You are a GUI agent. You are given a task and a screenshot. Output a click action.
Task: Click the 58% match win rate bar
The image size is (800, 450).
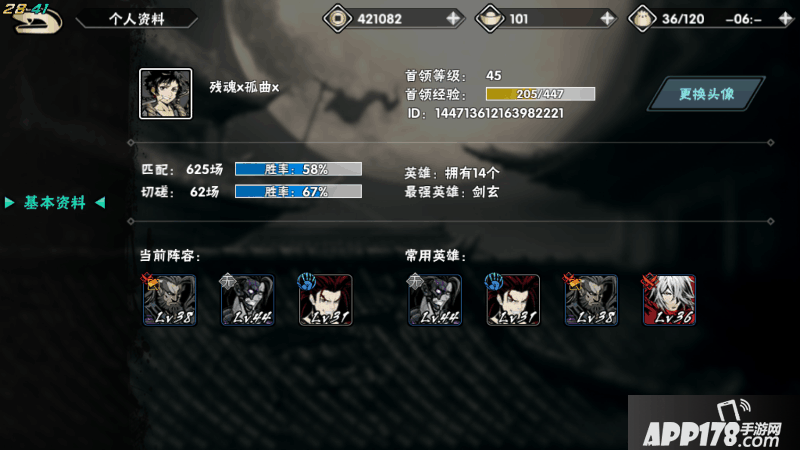click(298, 169)
